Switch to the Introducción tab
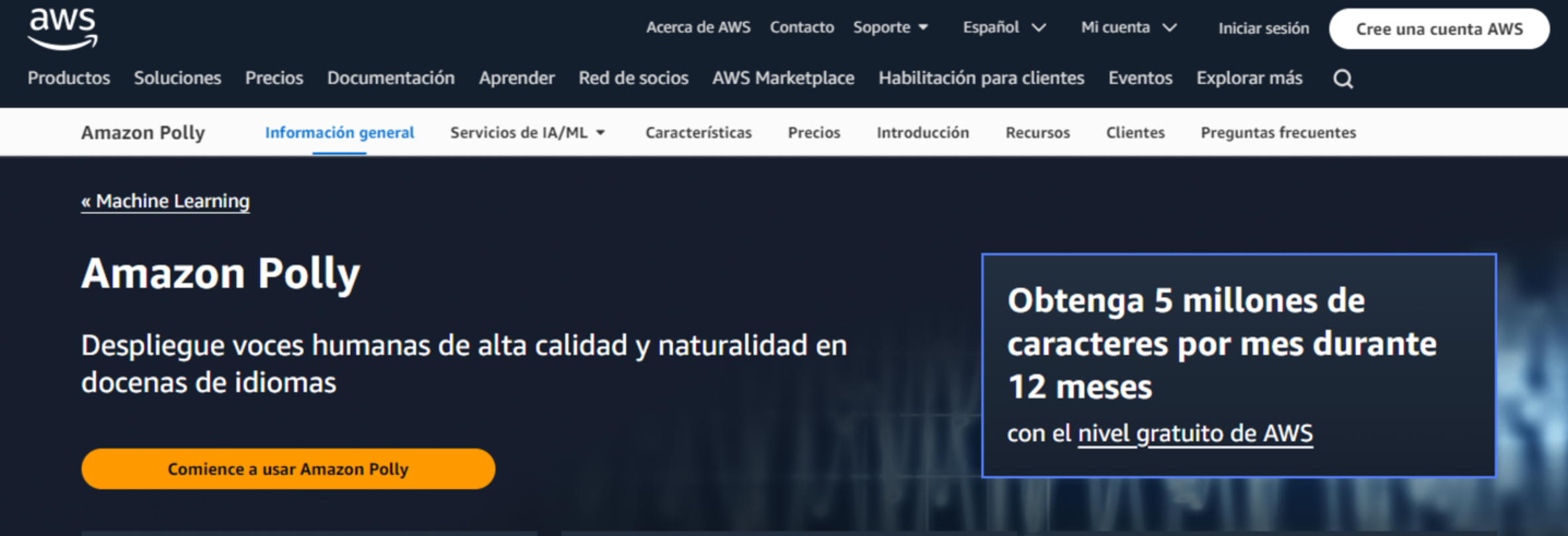 (922, 132)
